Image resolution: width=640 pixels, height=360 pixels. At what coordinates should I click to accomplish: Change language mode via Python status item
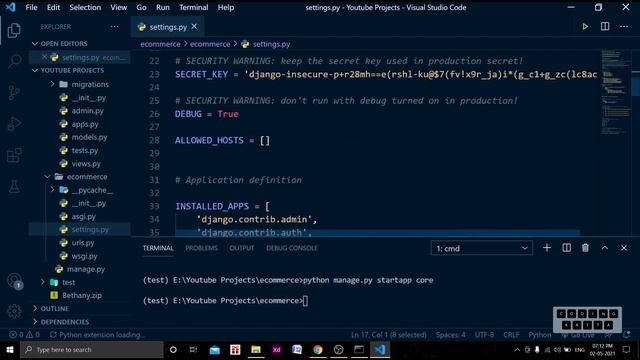(539, 335)
